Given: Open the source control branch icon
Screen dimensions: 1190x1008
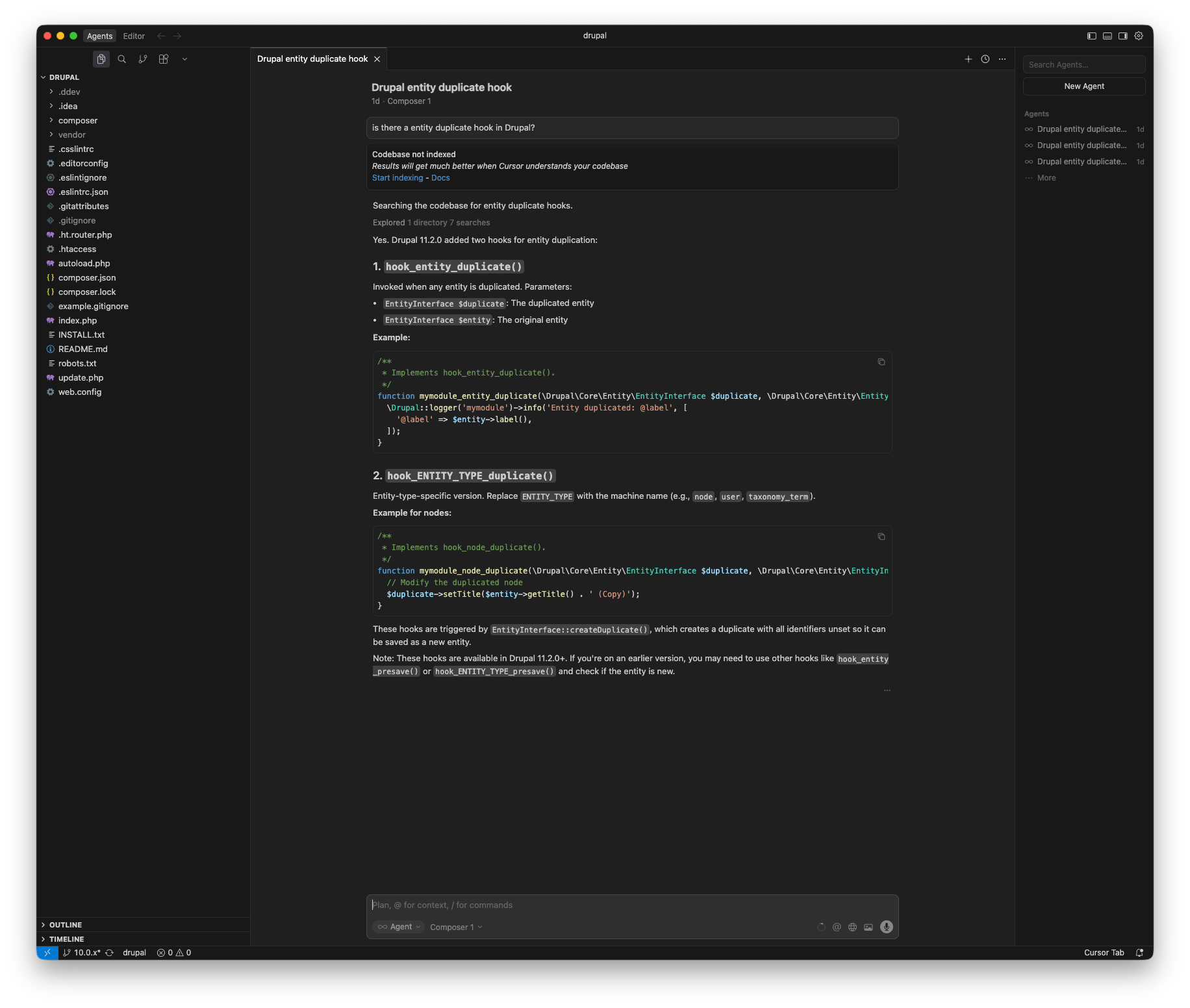Looking at the screenshot, I should coord(142,59).
